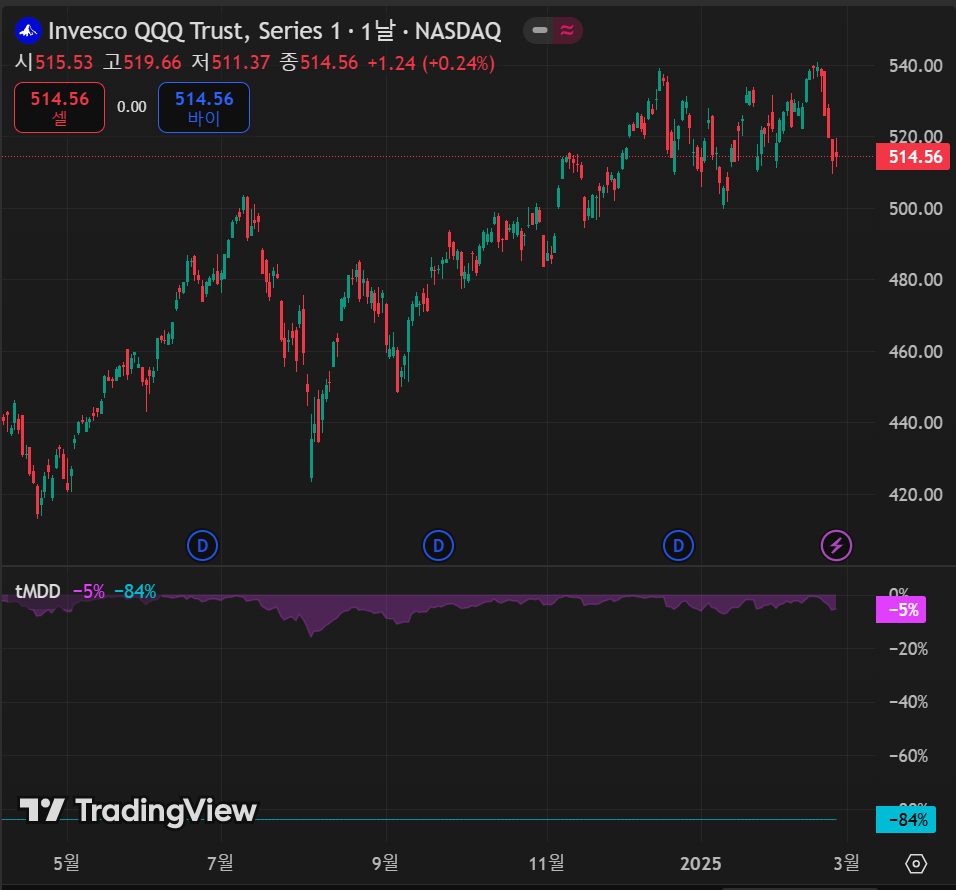Click the 2025 time axis label
Image resolution: width=956 pixels, height=890 pixels.
701,863
